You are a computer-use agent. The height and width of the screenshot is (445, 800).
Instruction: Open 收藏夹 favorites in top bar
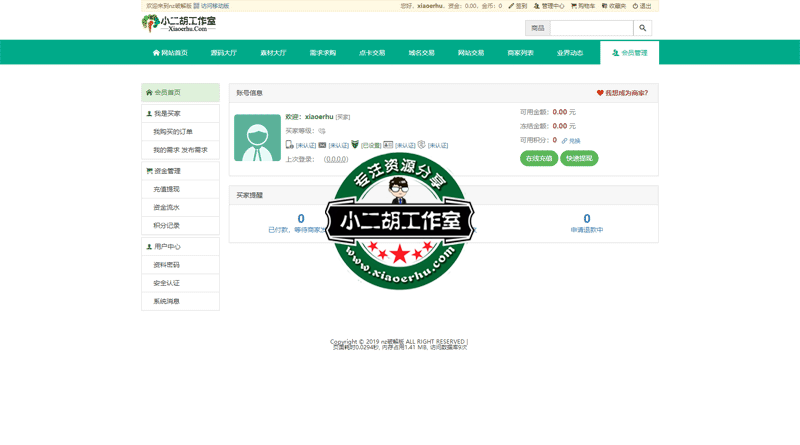pos(614,6)
